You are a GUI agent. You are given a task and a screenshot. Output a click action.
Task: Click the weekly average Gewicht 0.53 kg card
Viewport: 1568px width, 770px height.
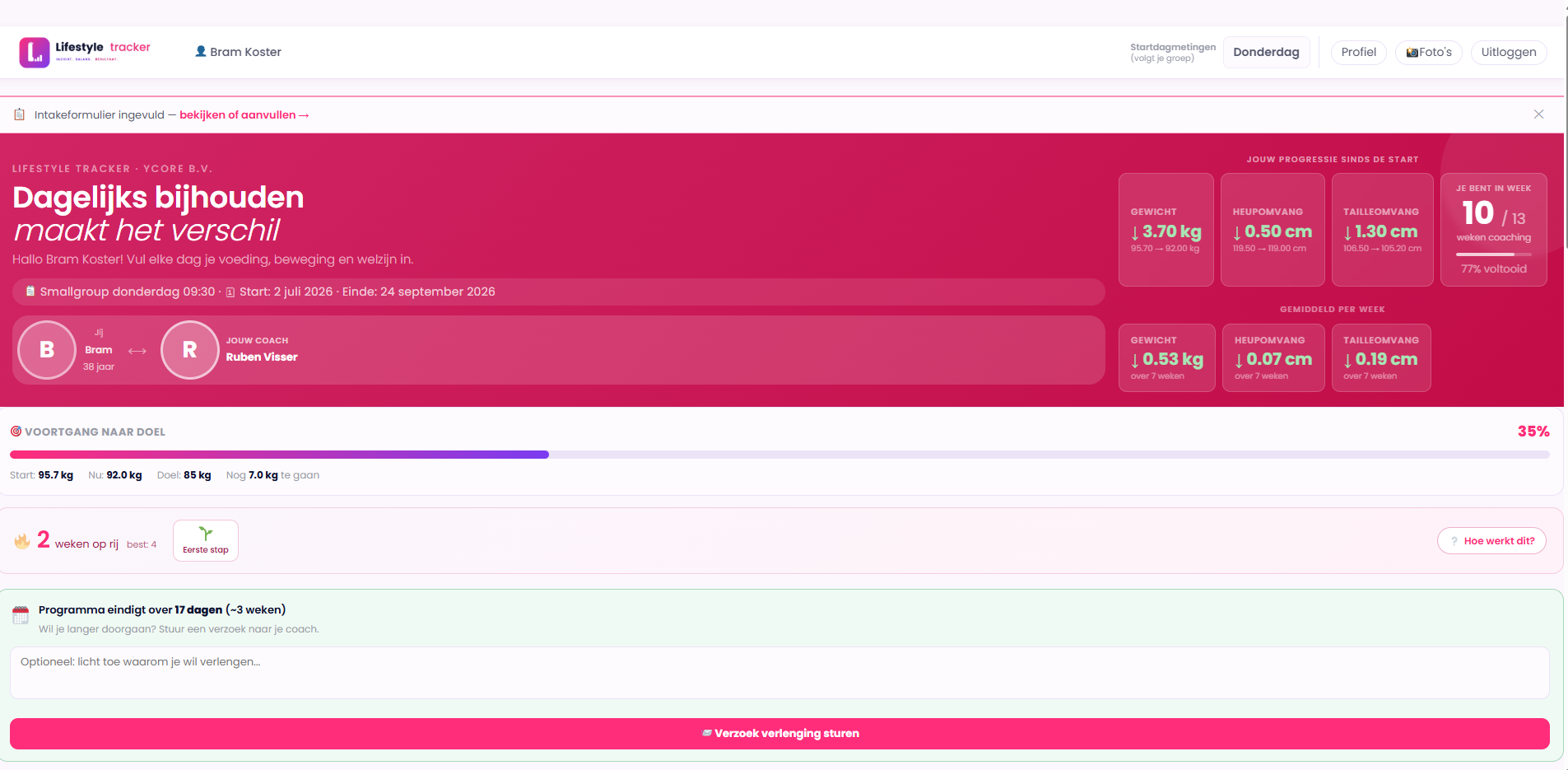point(1166,357)
